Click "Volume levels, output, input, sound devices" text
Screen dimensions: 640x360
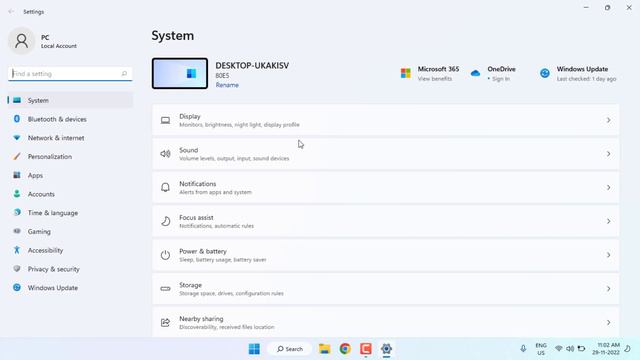pos(234,158)
